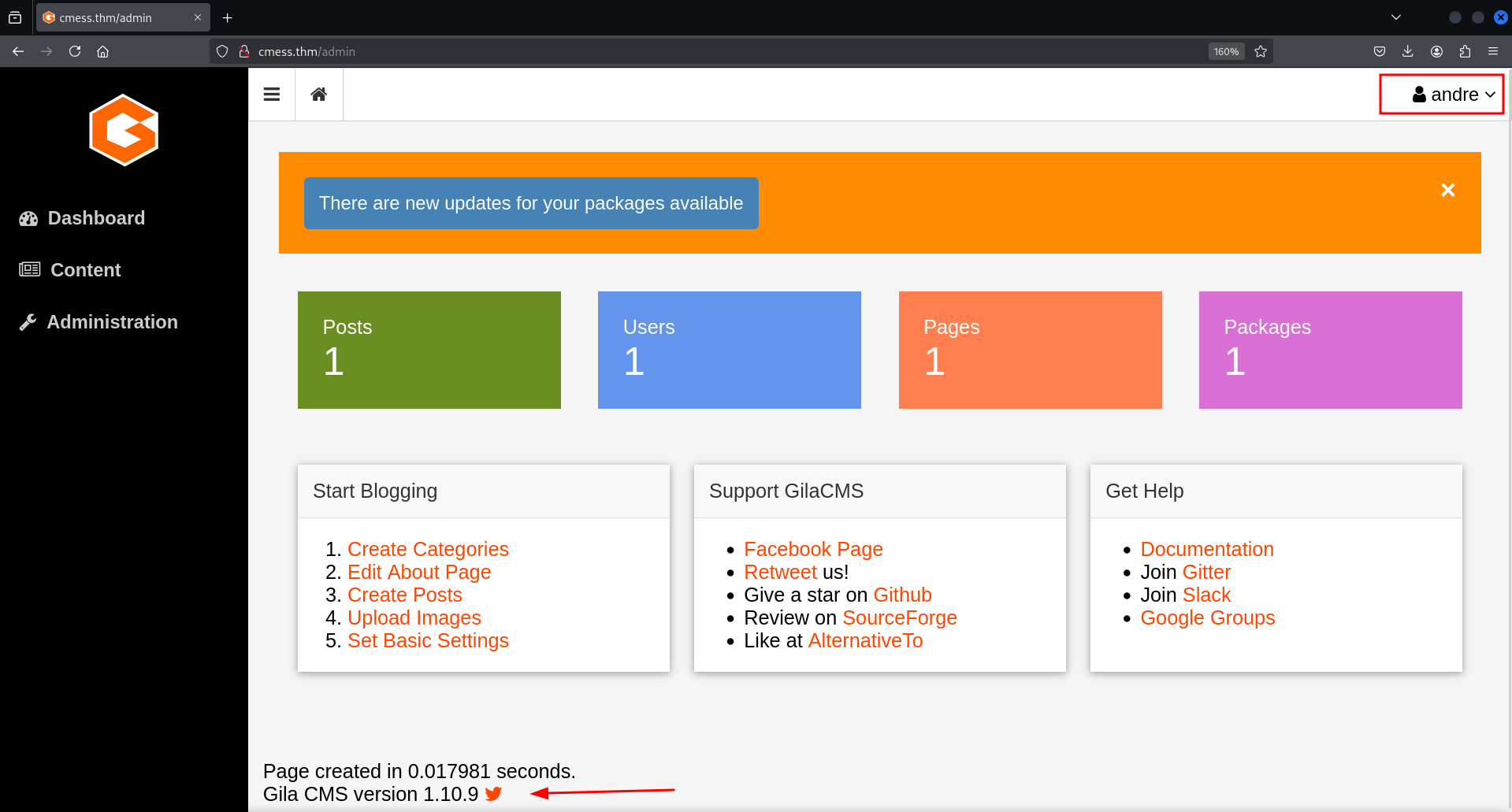This screenshot has height=812, width=1512.
Task: Open the andre user dropdown
Action: (1442, 95)
